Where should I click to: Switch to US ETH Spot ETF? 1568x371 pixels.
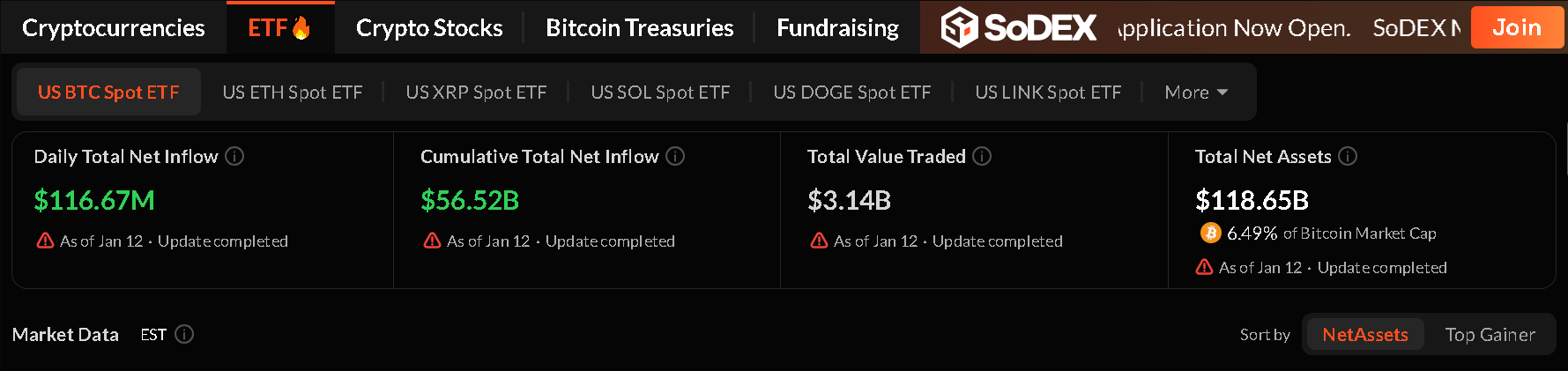click(293, 93)
